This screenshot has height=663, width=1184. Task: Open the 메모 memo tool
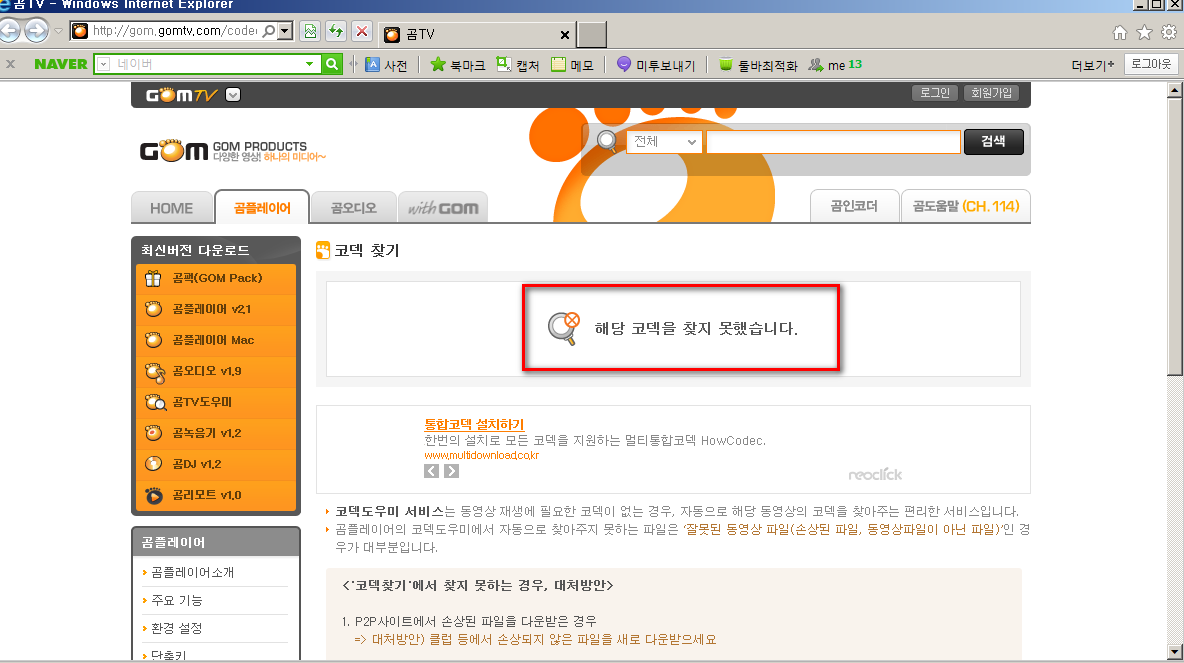(572, 65)
